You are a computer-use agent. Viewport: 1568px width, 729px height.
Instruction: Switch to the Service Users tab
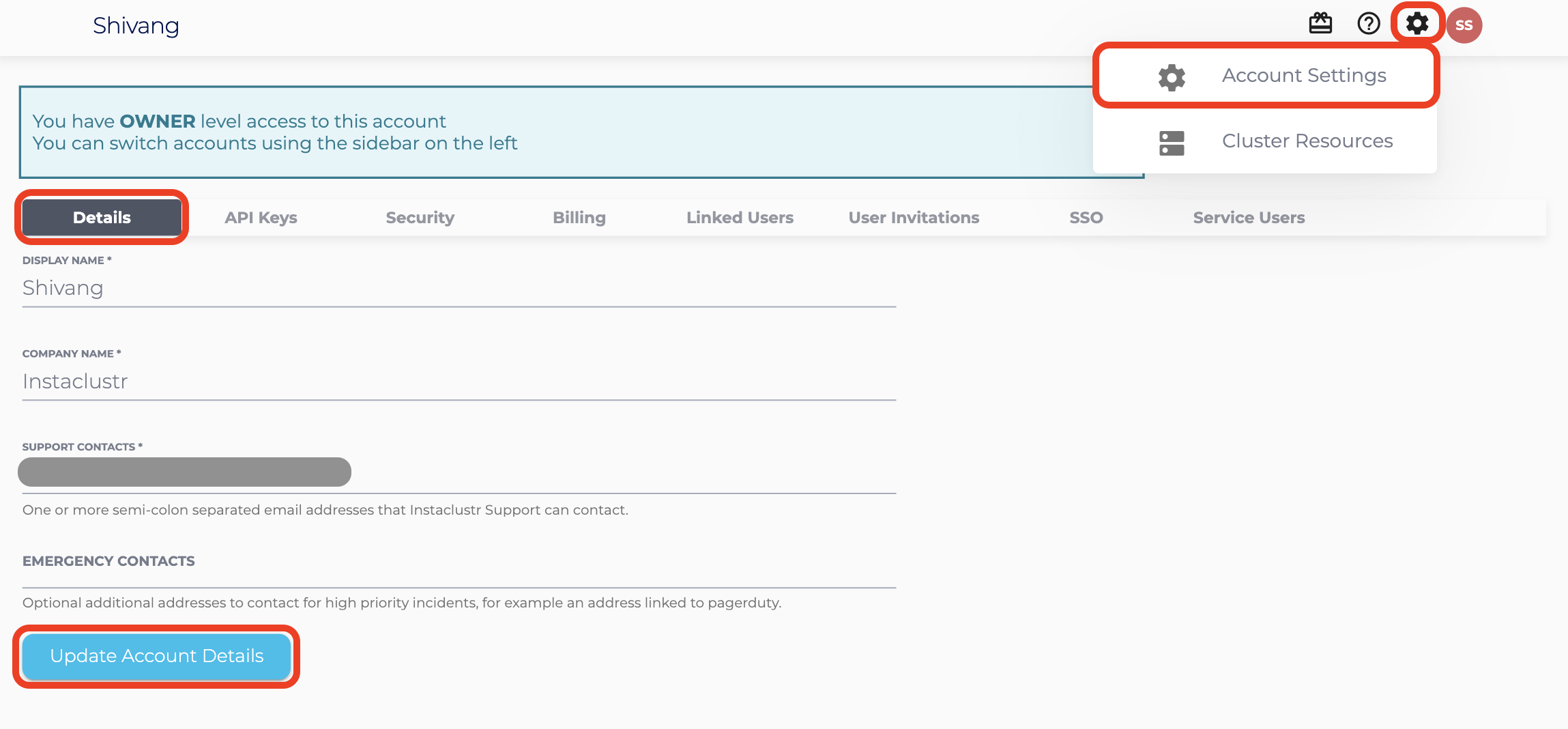[x=1249, y=217]
